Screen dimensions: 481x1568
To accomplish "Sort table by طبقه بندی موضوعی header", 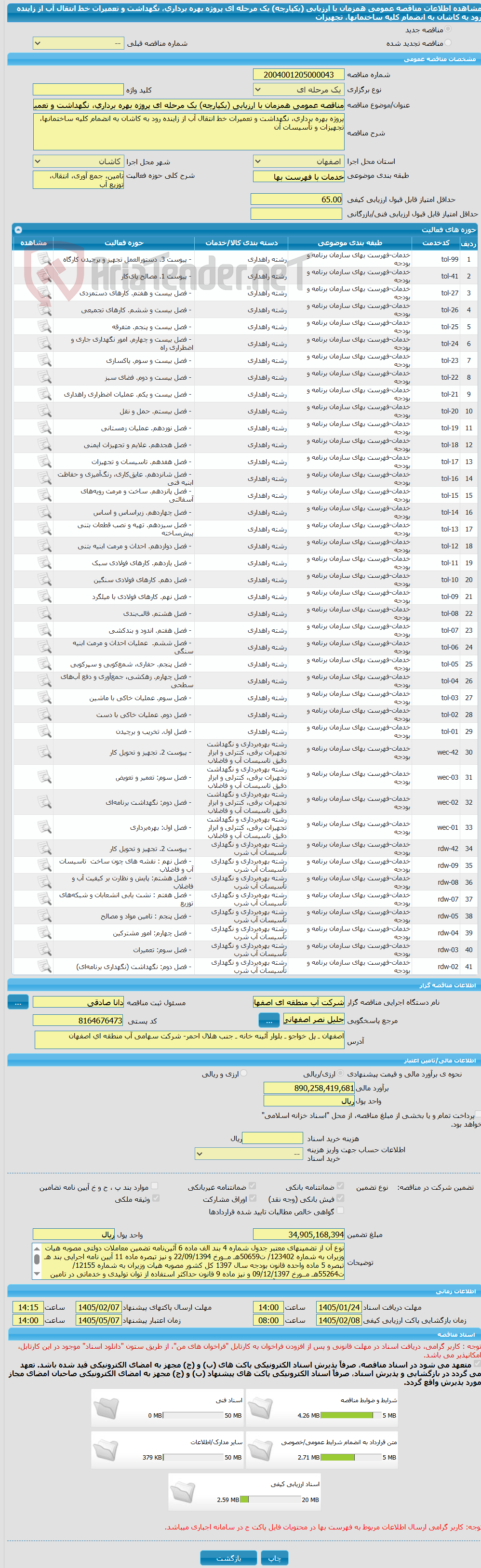I will coord(350,242).
